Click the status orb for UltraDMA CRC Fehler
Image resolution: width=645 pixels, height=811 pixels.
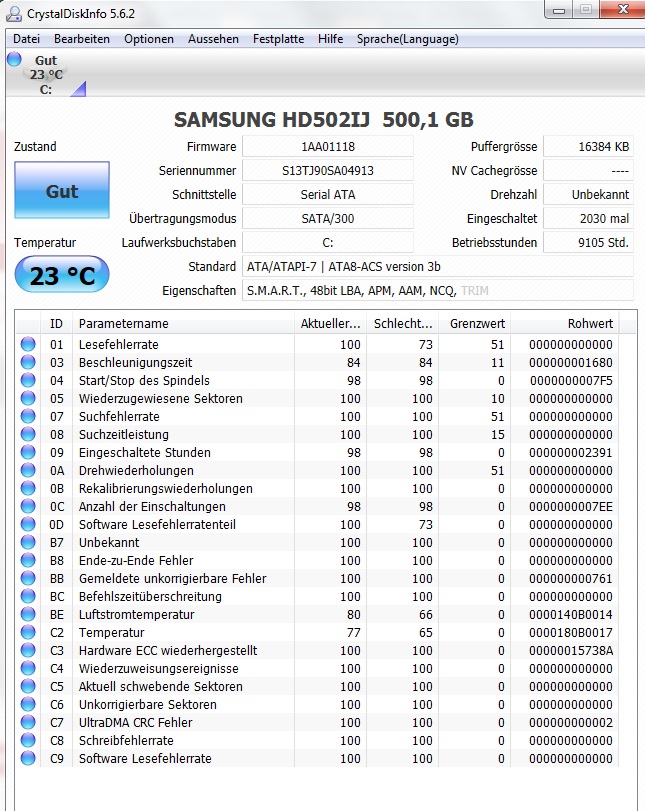tap(28, 722)
